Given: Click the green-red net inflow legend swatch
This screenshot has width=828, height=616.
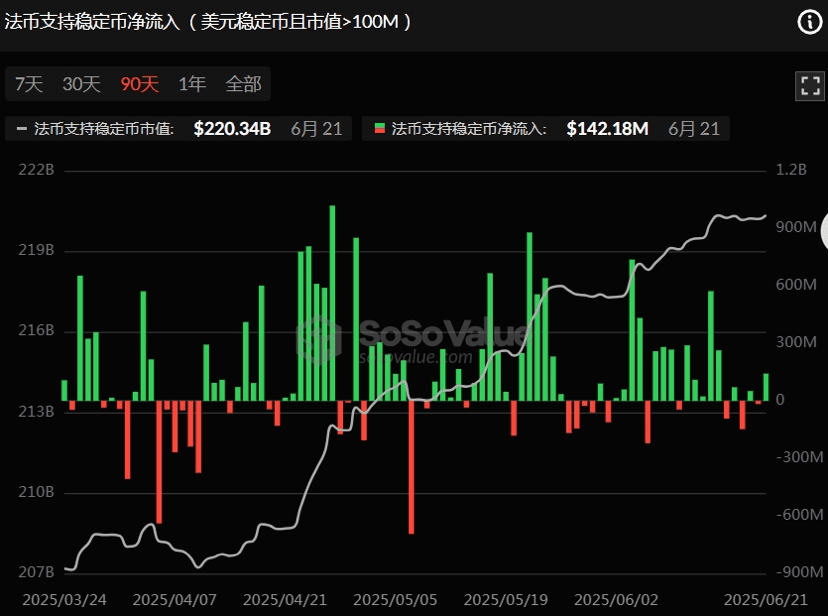Looking at the screenshot, I should click(x=380, y=128).
